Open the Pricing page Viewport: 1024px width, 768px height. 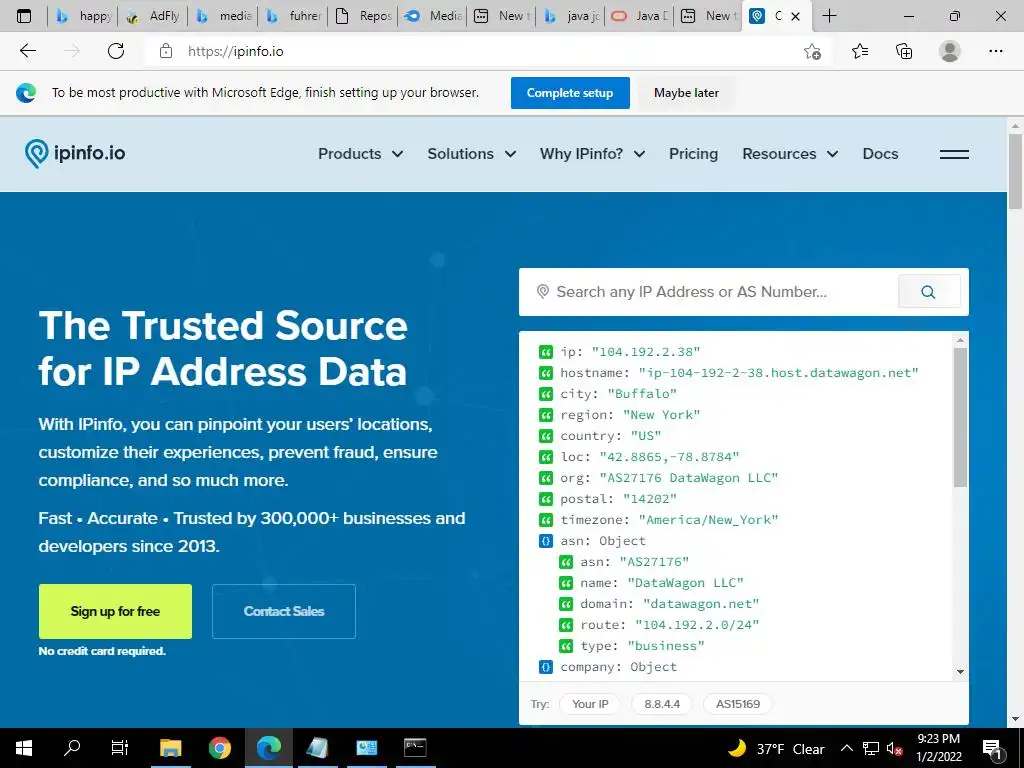click(694, 154)
